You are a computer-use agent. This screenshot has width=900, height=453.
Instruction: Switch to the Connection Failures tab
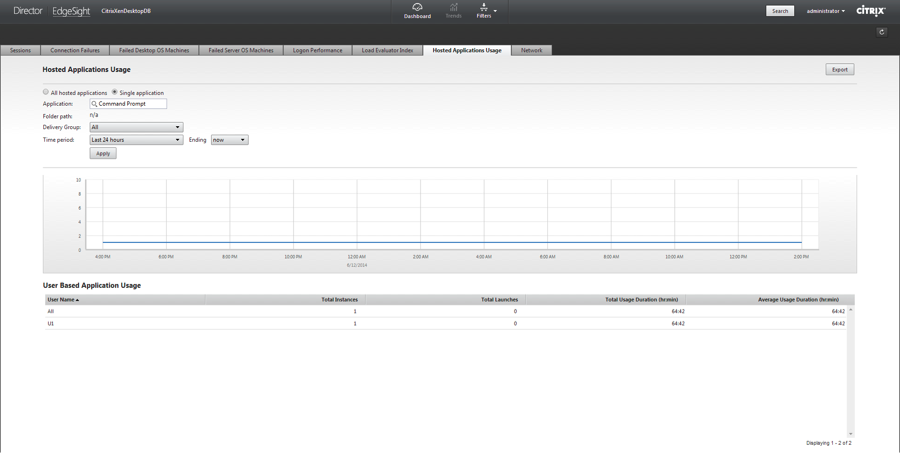[75, 50]
